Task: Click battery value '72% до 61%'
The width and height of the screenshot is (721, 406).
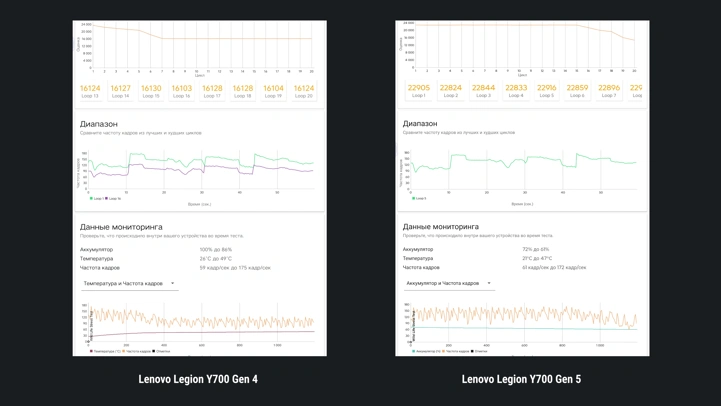Action: 536,249
